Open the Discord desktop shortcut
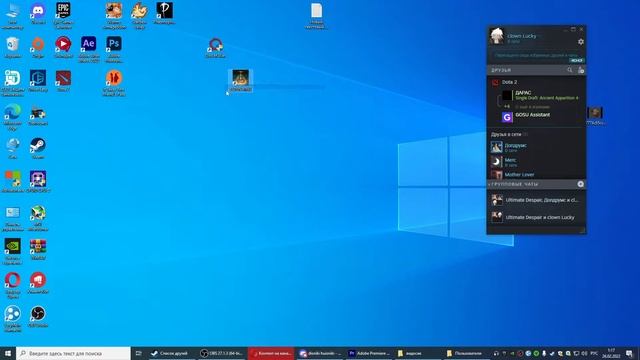The height and width of the screenshot is (360, 640). tap(38, 12)
